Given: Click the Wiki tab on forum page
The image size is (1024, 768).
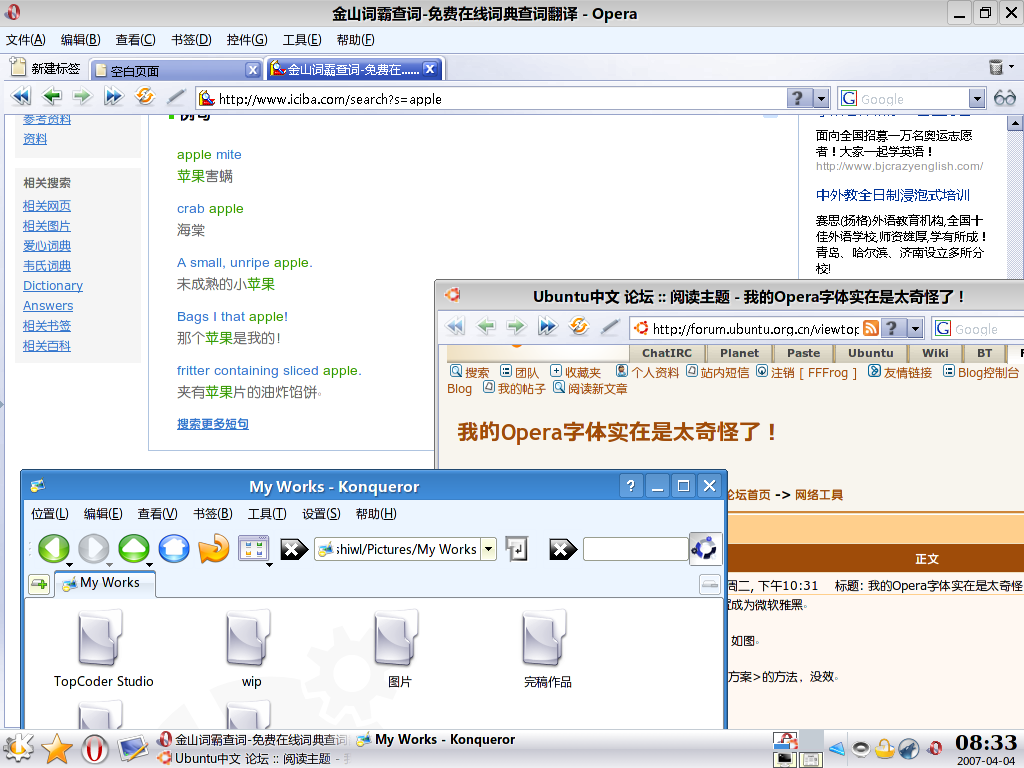Looking at the screenshot, I should click(x=935, y=353).
